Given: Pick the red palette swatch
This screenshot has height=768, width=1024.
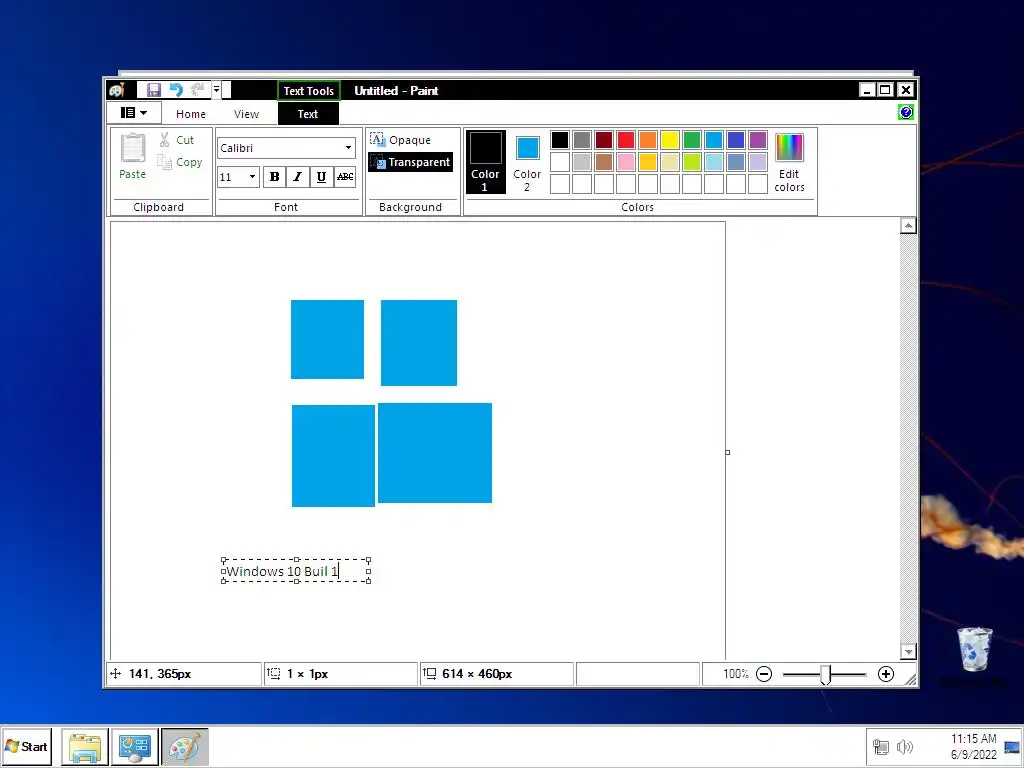Looking at the screenshot, I should (x=626, y=140).
